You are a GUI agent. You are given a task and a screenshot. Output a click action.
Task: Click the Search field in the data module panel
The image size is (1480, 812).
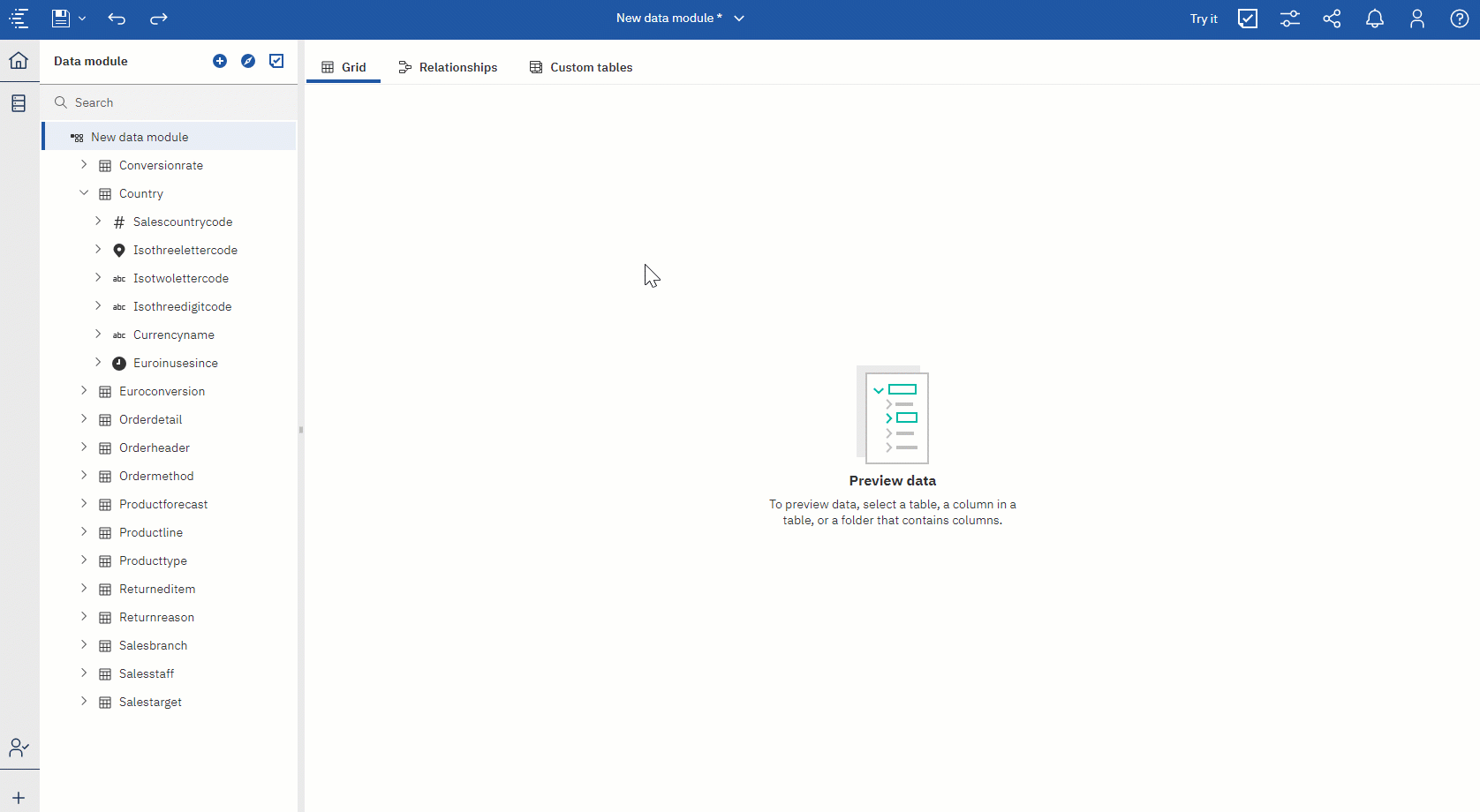170,102
